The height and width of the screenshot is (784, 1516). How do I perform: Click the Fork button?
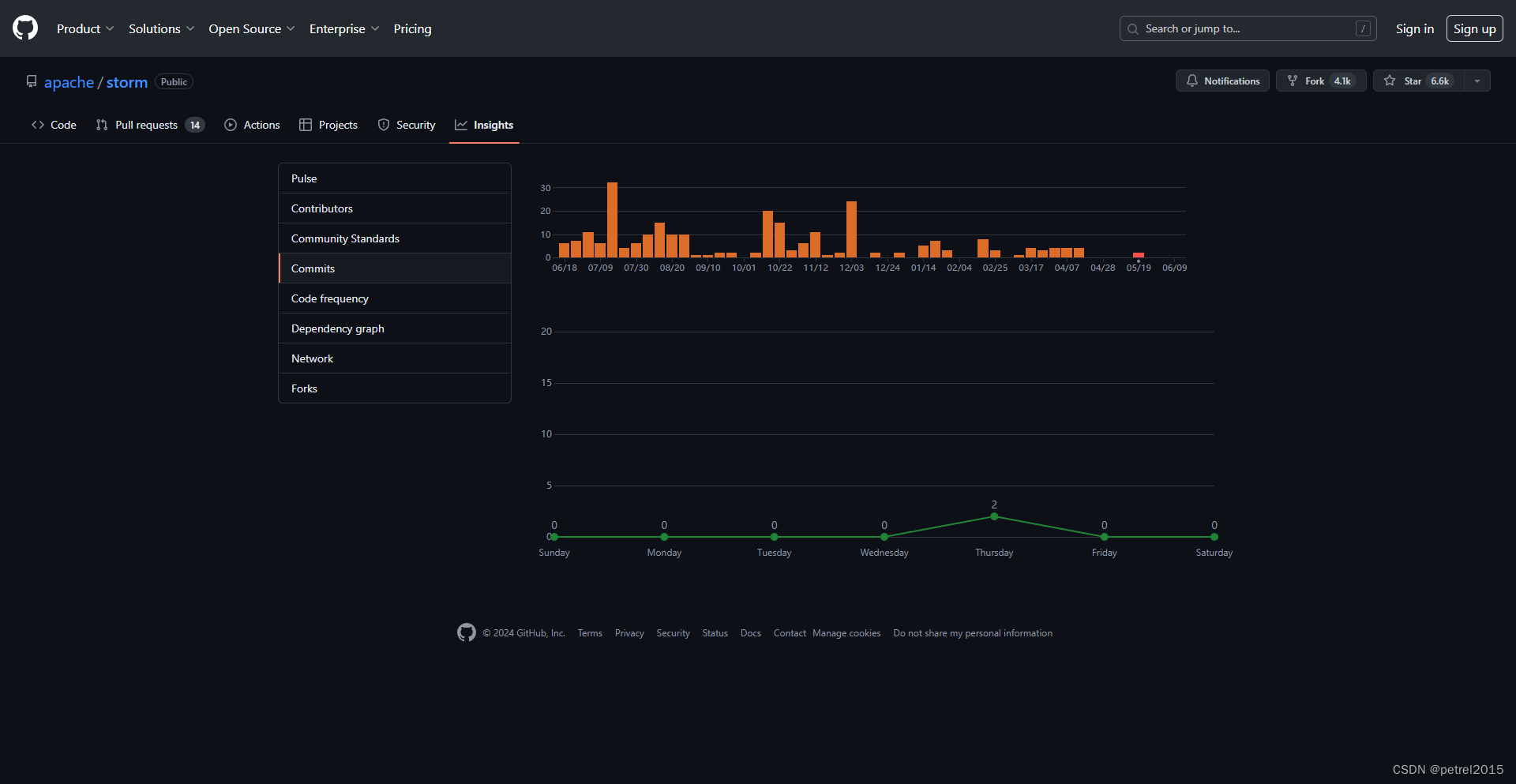click(x=1321, y=81)
